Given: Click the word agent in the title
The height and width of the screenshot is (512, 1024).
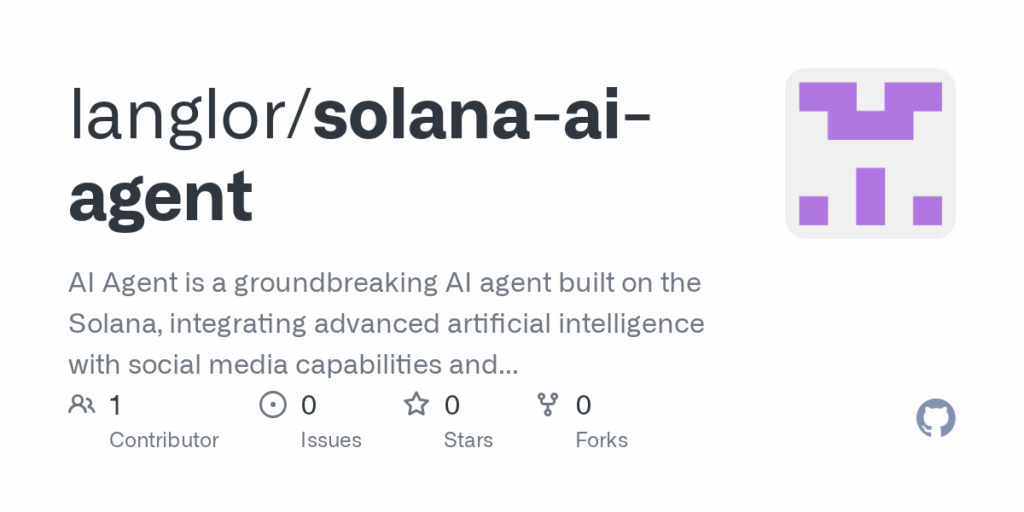Looking at the screenshot, I should click(161, 197).
